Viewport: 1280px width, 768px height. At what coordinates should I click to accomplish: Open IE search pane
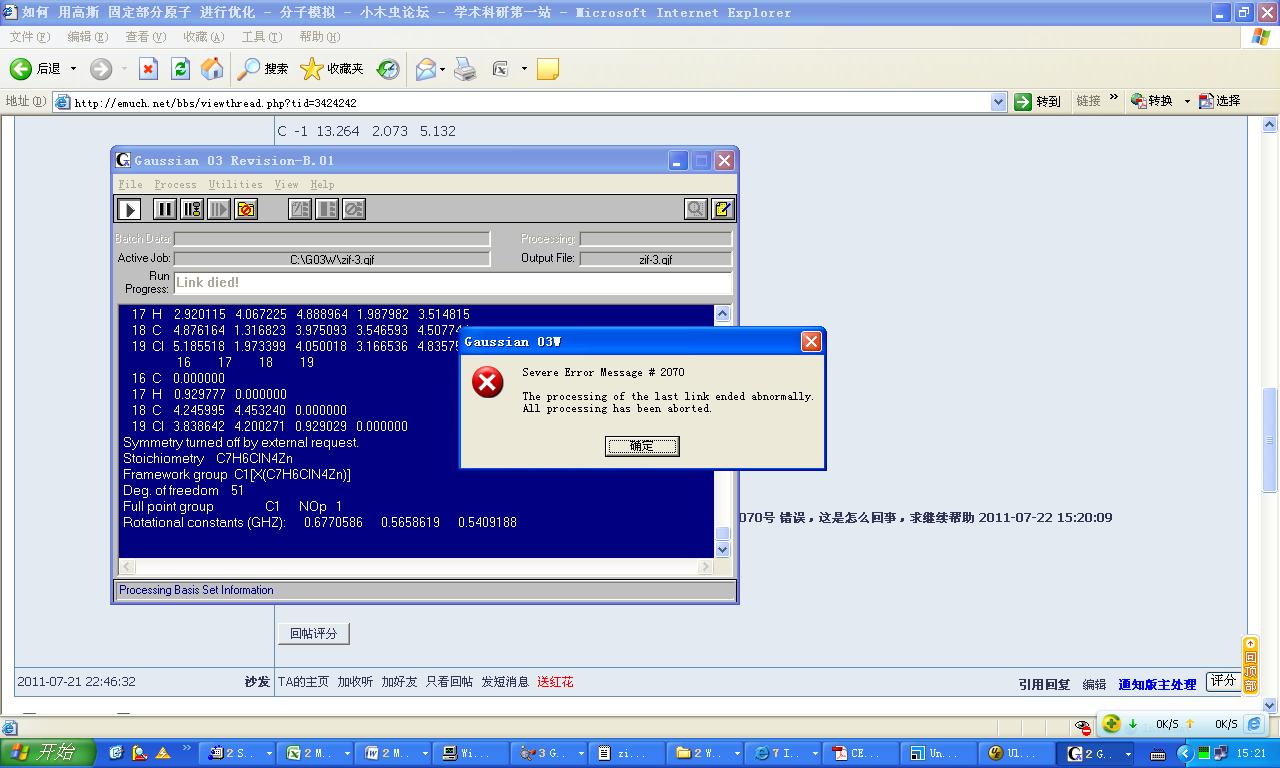tap(263, 69)
